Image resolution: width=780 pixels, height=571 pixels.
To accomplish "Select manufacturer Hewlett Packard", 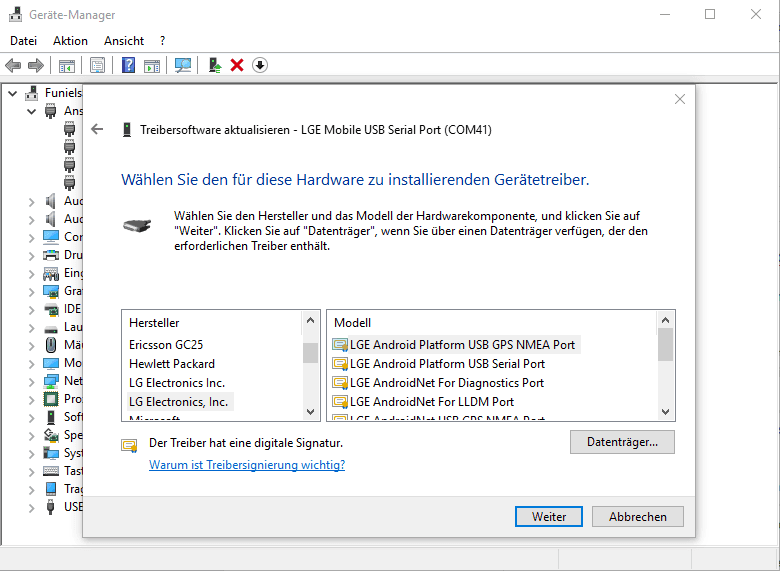I will 172,364.
